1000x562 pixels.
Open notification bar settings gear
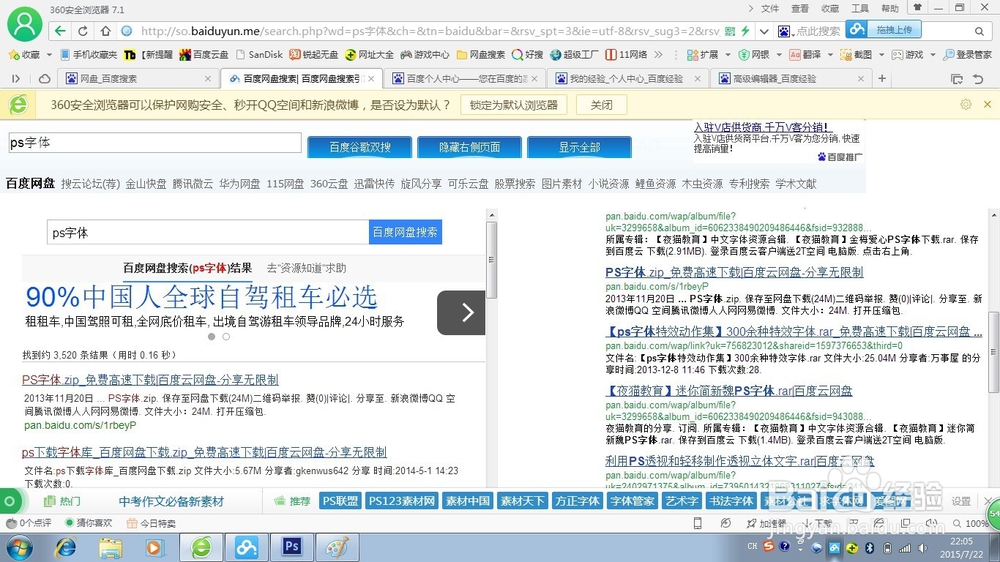pyautogui.click(x=966, y=104)
